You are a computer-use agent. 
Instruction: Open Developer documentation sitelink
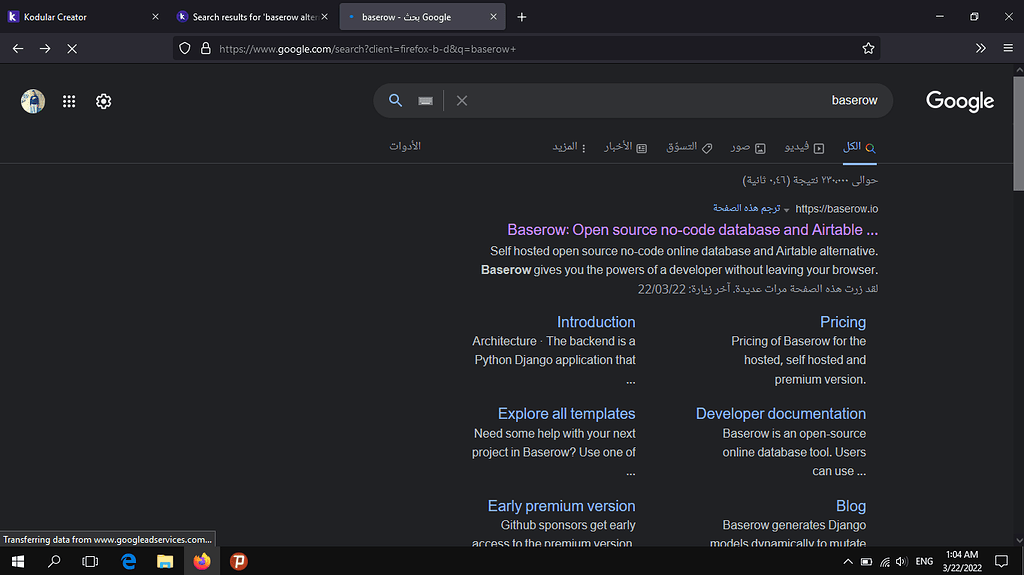click(780, 414)
